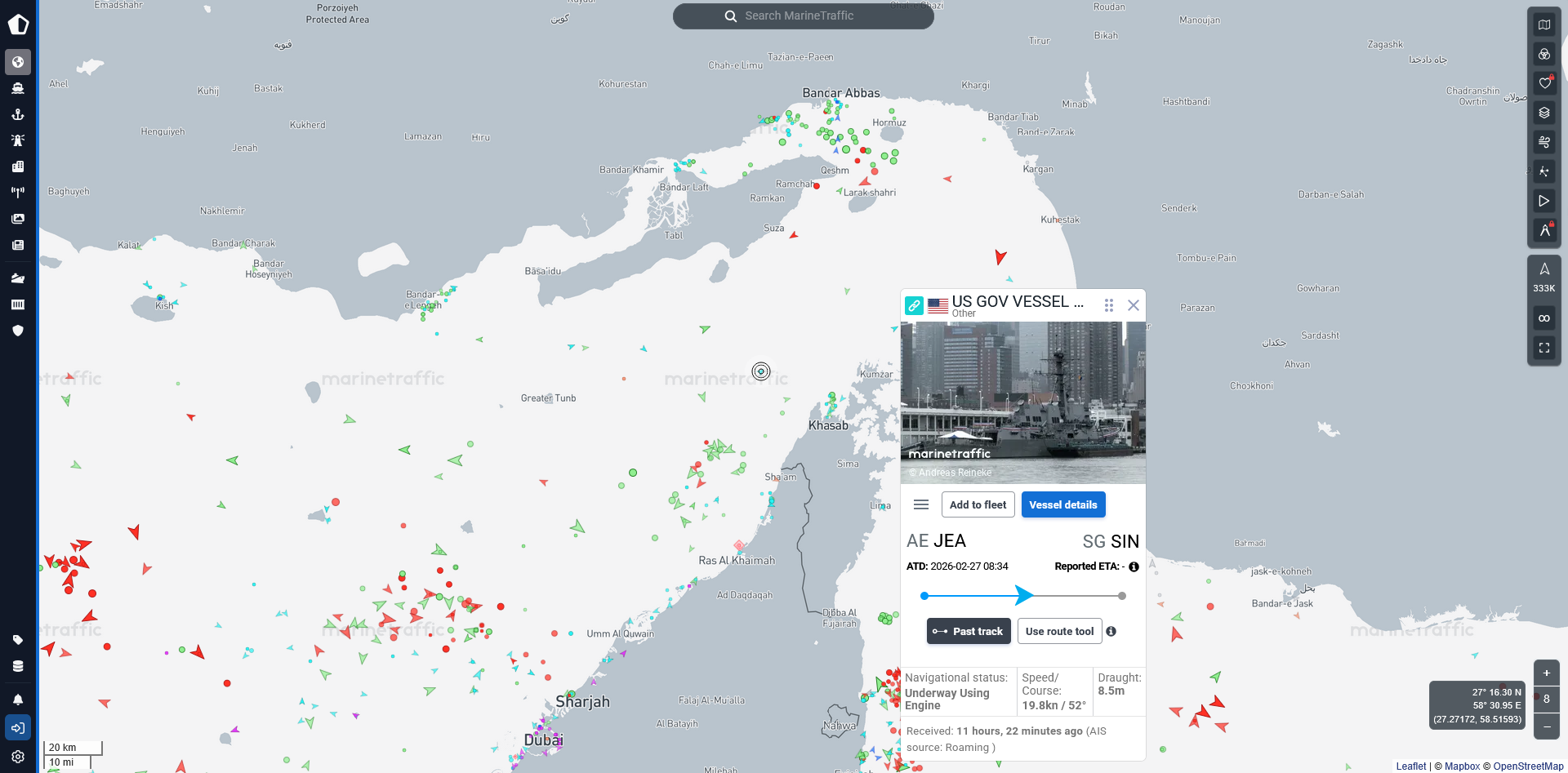The image size is (1568, 773).
Task: Toggle fullscreen map mode
Action: 1544,348
